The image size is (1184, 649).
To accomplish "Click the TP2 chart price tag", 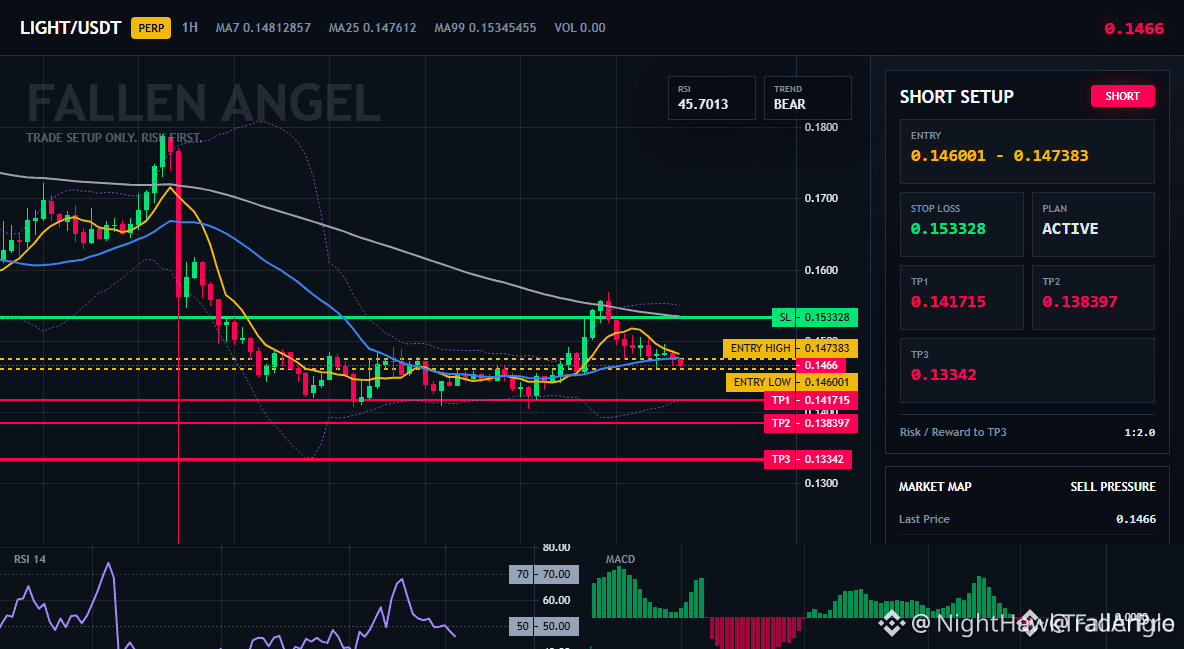I will [810, 423].
